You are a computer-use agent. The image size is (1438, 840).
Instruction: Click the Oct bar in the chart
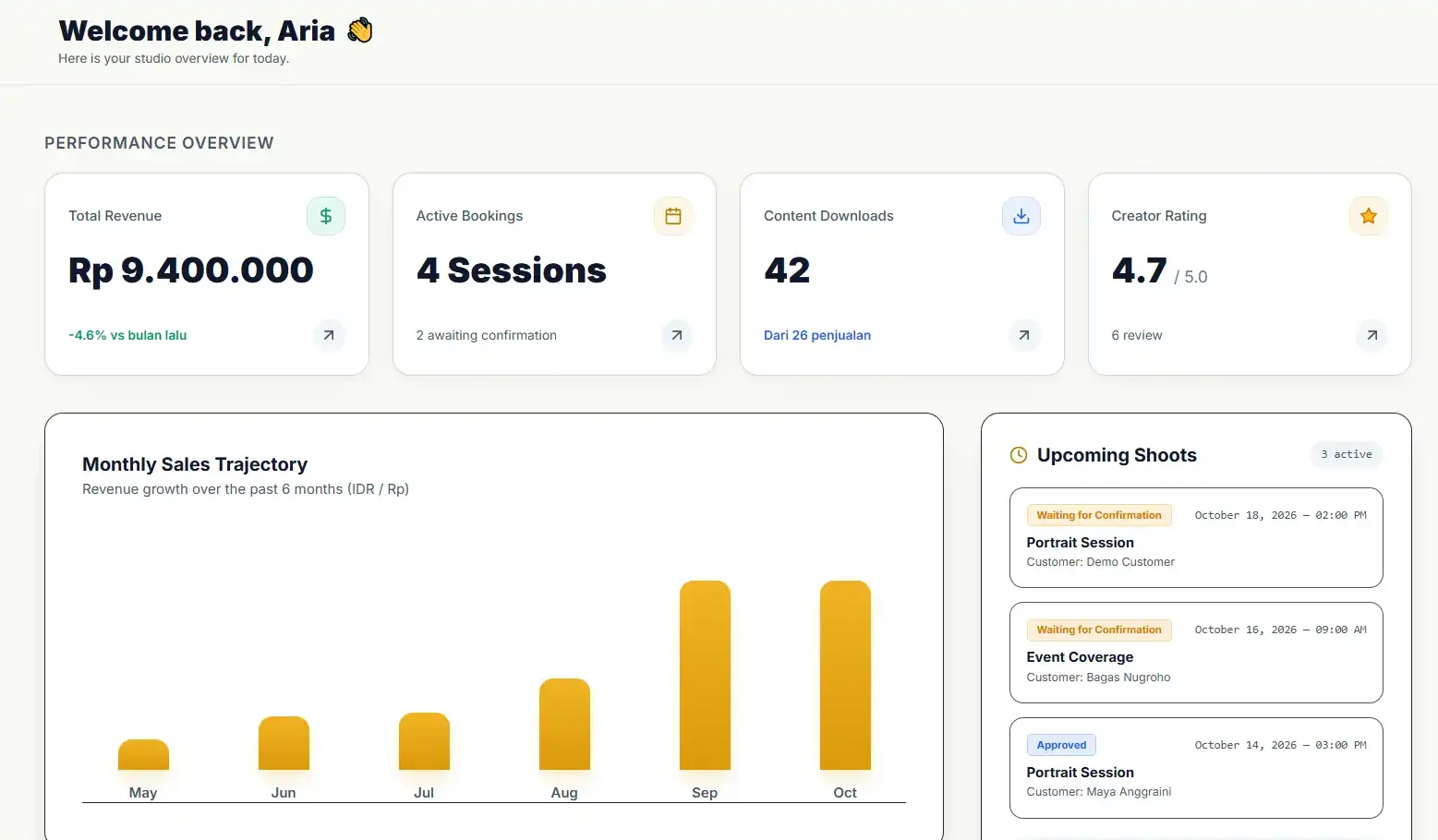pyautogui.click(x=845, y=676)
